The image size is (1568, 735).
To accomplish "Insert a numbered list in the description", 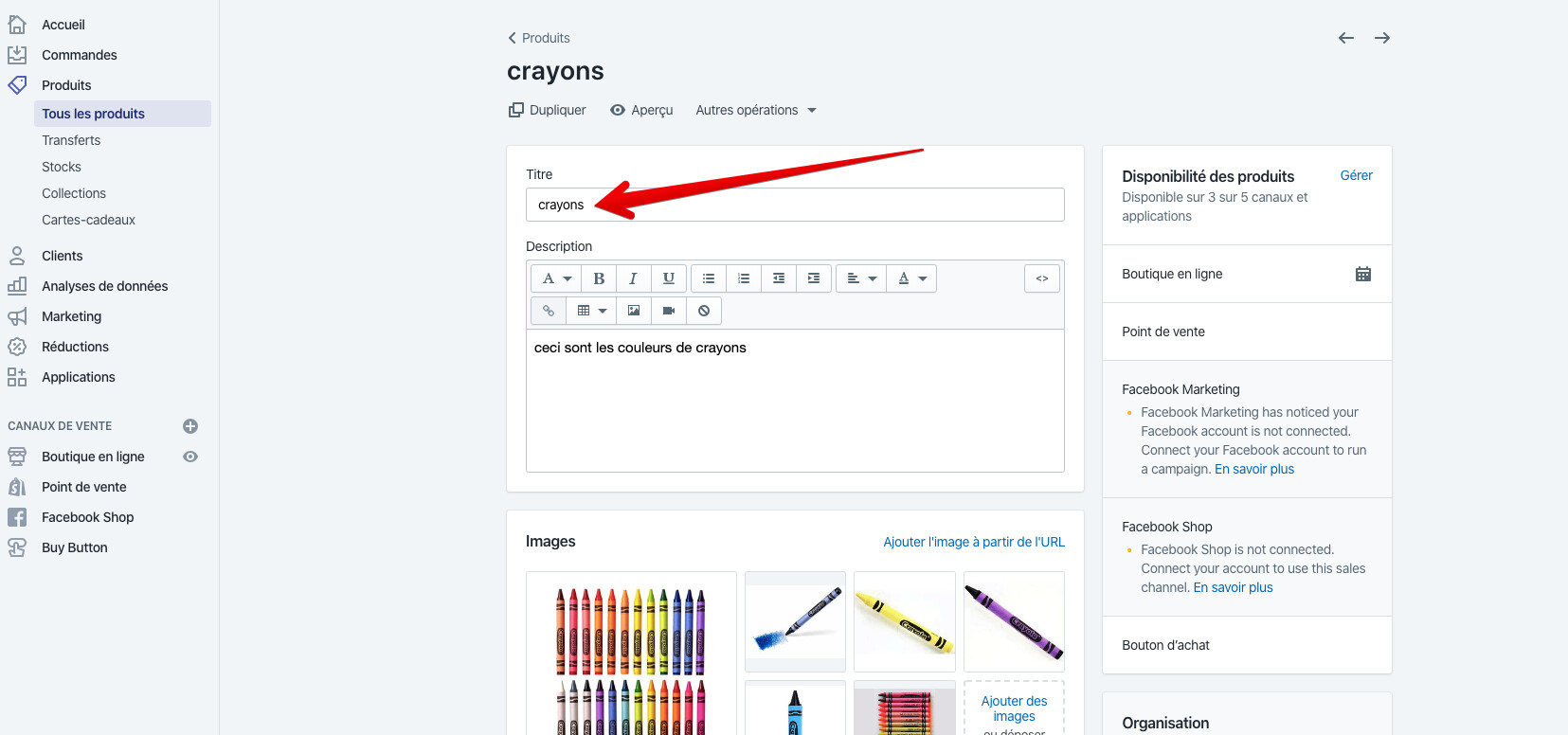I will click(x=744, y=278).
